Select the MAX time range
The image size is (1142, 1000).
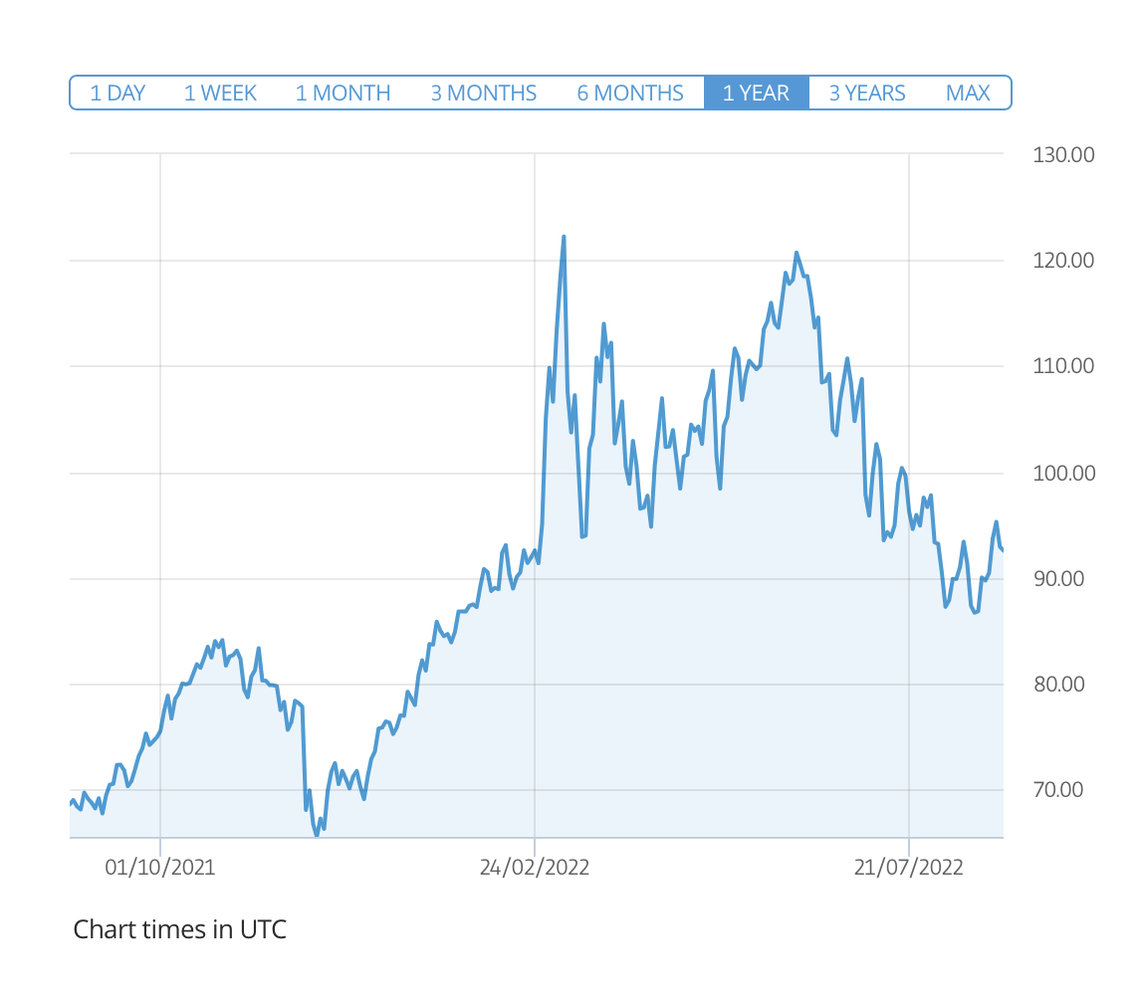point(967,93)
